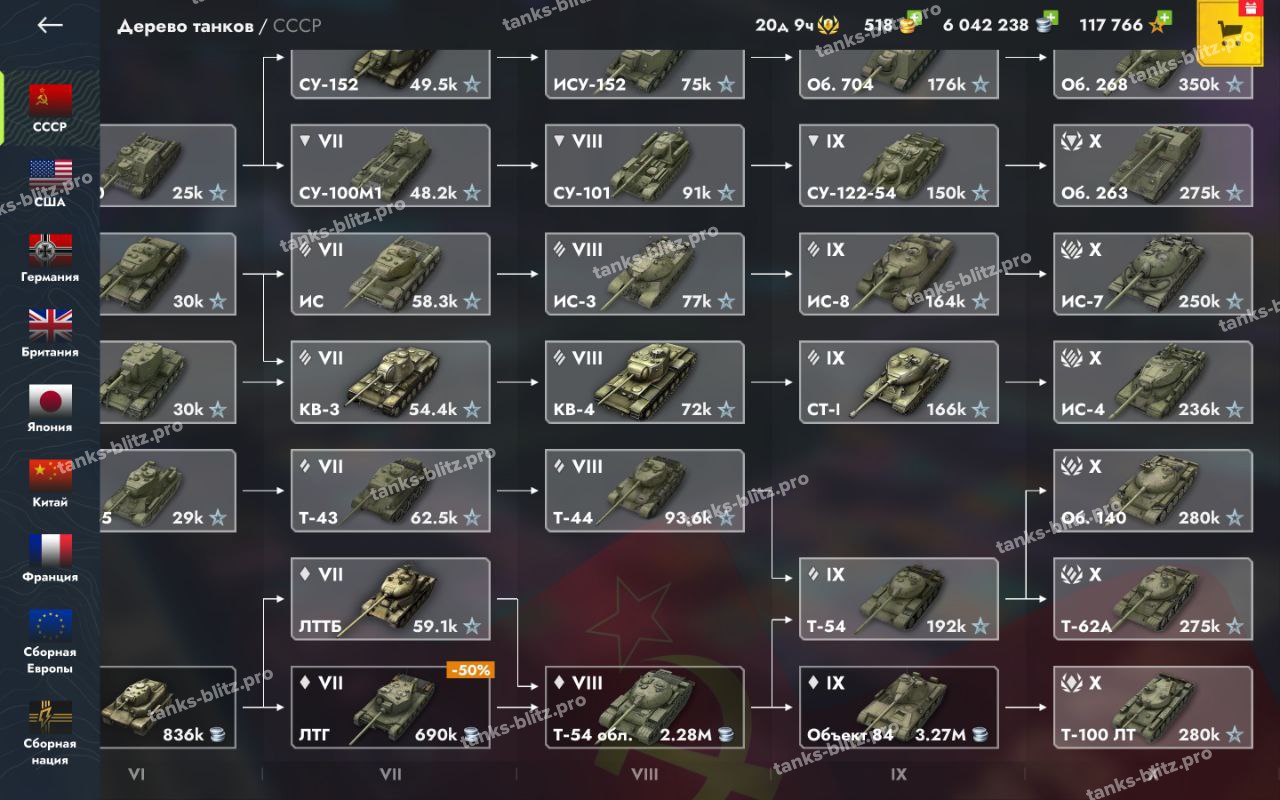Viewport: 1280px width, 800px height.
Task: Select the КВ-4 tank card
Action: 645,381
